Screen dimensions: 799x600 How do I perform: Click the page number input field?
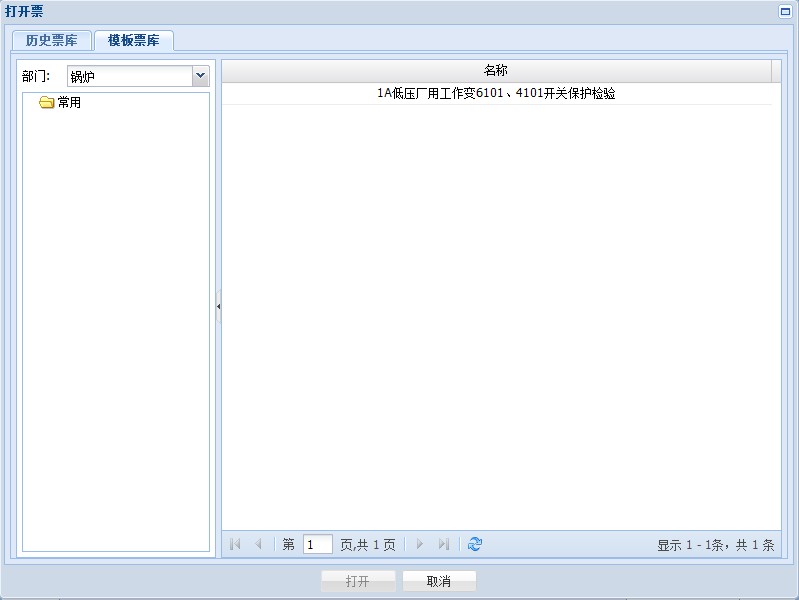(317, 545)
